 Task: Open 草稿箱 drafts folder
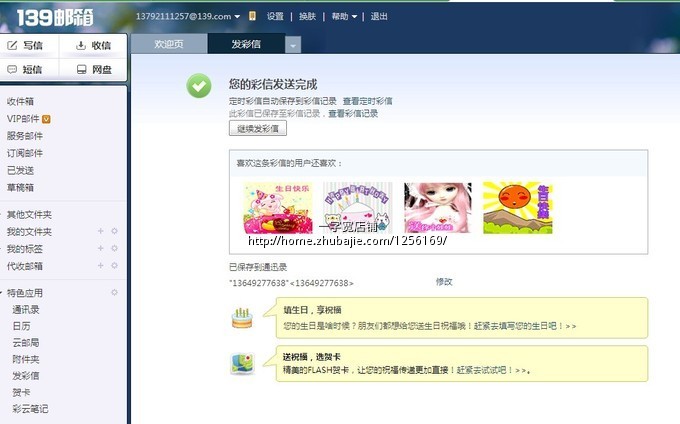coord(20,188)
